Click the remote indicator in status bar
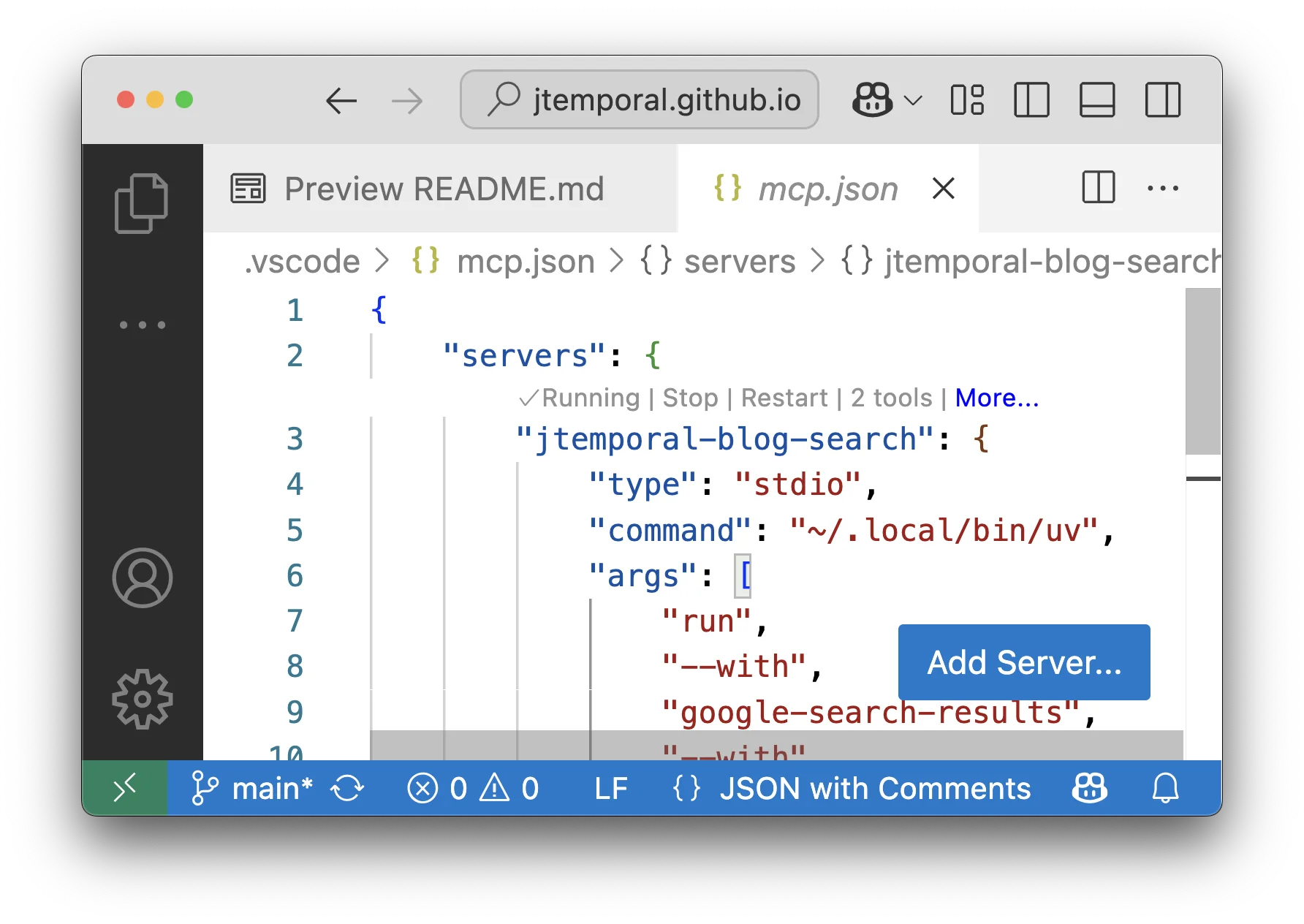The height and width of the screenshot is (924, 1304). (x=125, y=788)
